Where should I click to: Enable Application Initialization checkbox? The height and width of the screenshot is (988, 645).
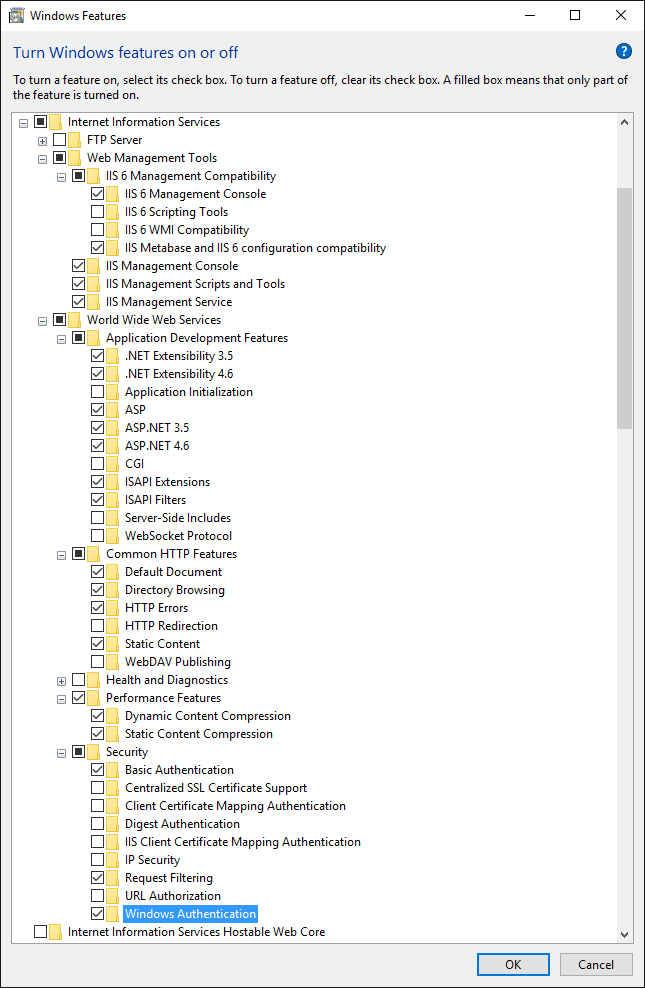pyautogui.click(x=98, y=391)
